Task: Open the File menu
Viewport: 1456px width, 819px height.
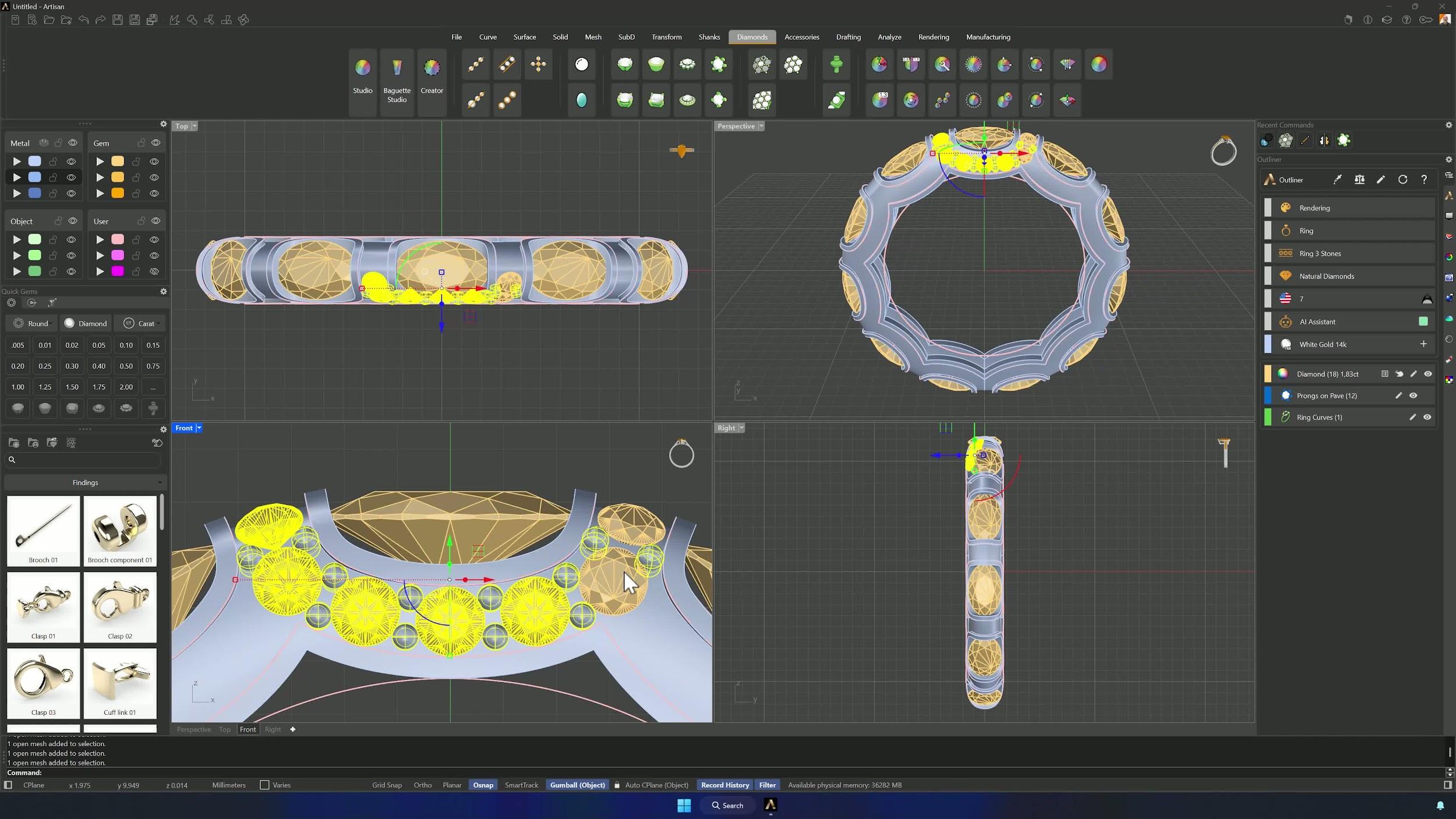Action: coord(456,37)
